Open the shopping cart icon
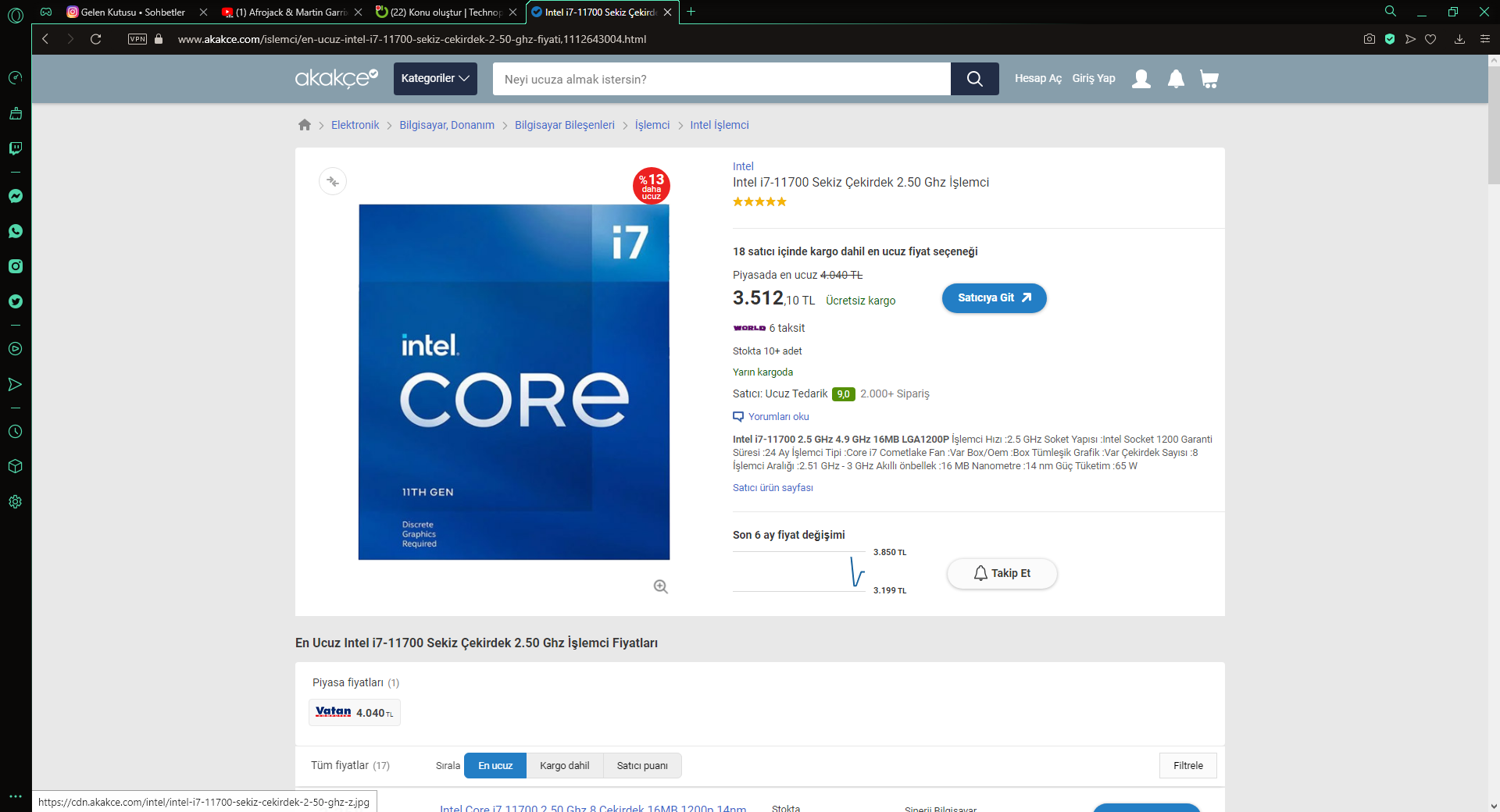The height and width of the screenshot is (812, 1500). [1209, 79]
